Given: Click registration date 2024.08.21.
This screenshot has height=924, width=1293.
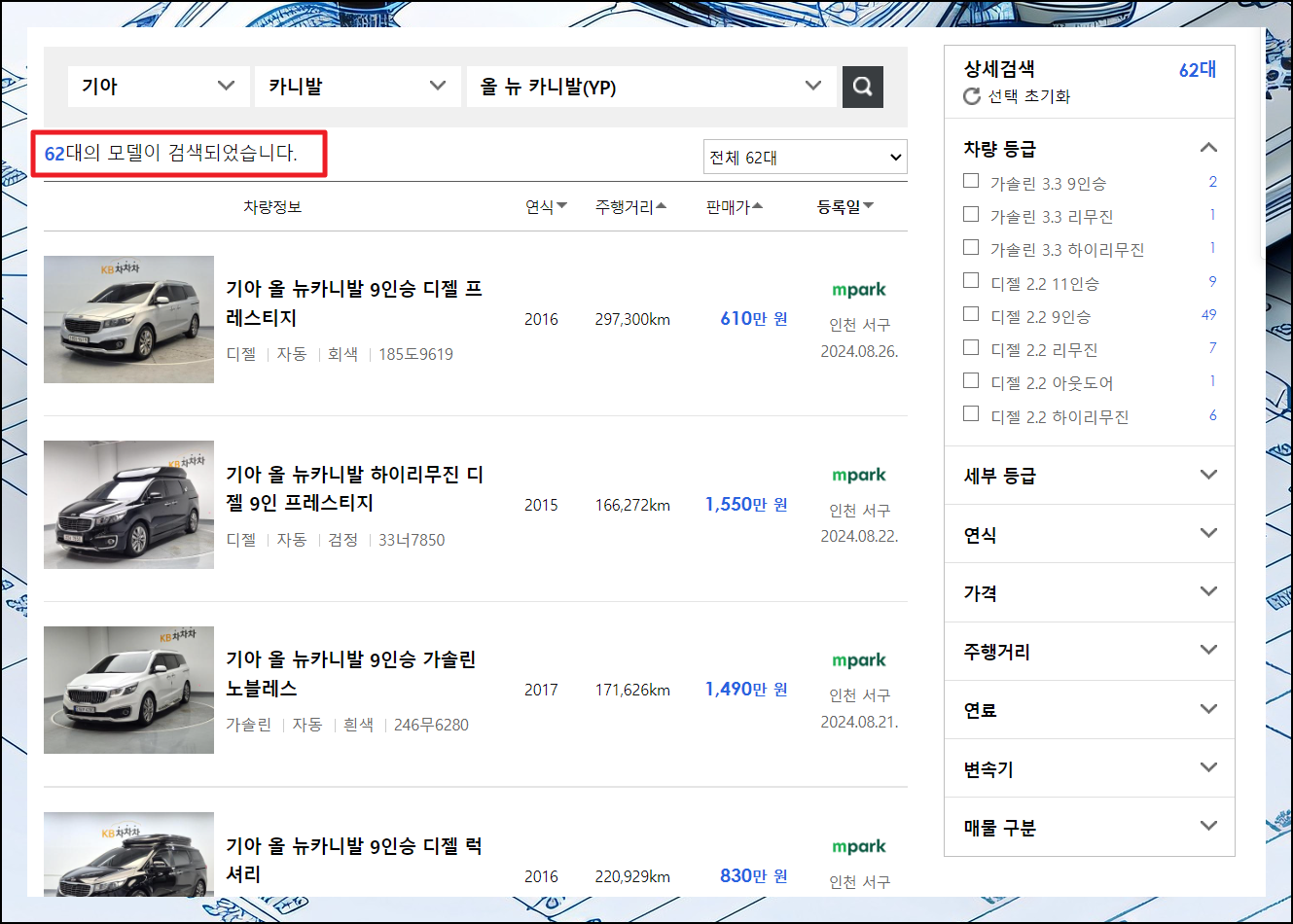Looking at the screenshot, I should (x=859, y=722).
